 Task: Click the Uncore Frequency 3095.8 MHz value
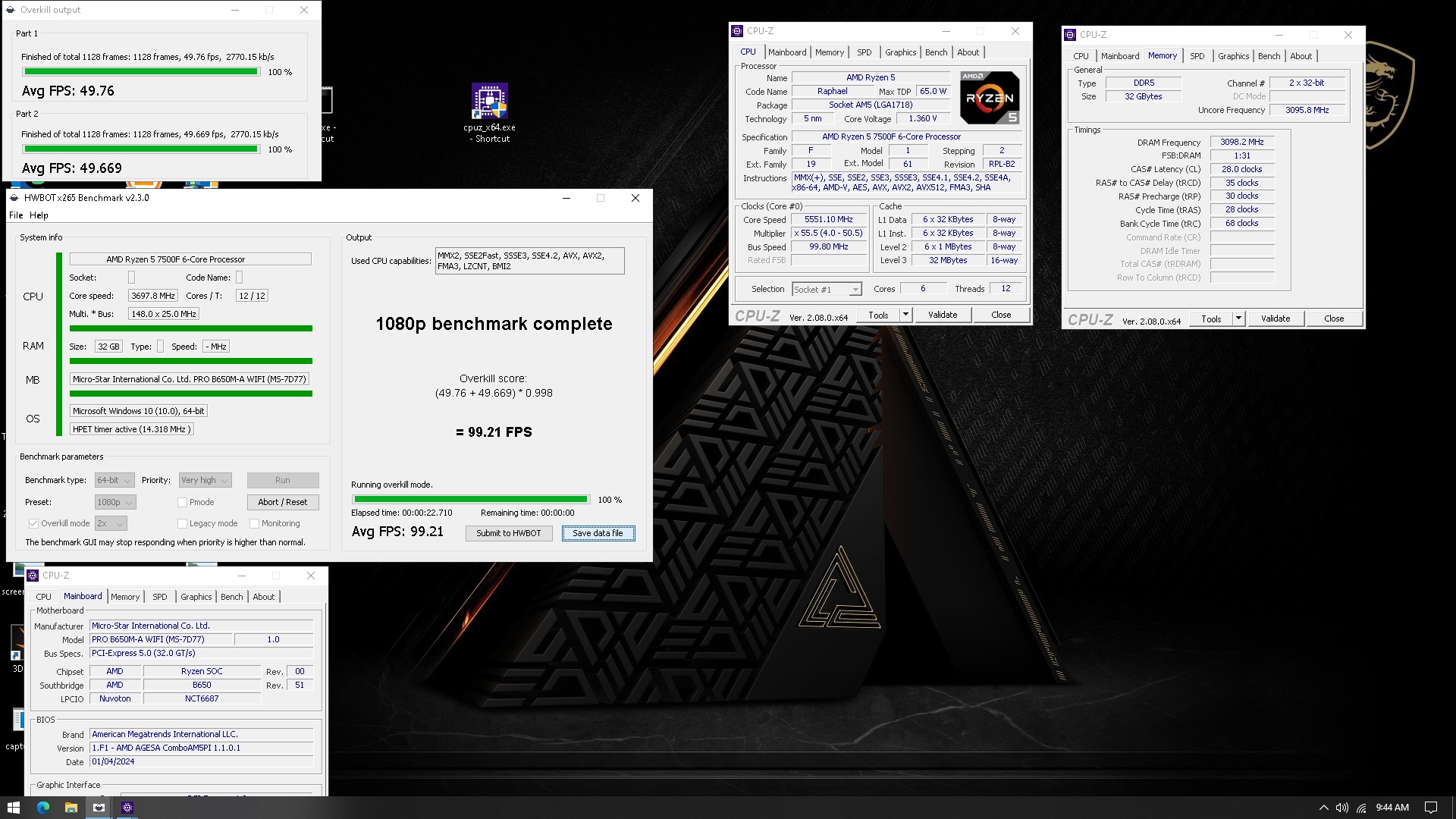(x=1307, y=110)
